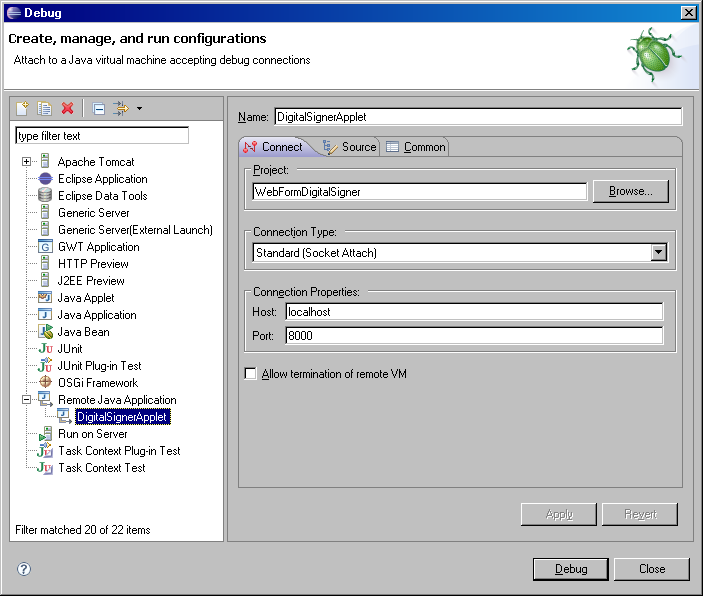Image resolution: width=703 pixels, height=596 pixels.
Task: Select the Eclipse Application label
Action: pos(103,179)
